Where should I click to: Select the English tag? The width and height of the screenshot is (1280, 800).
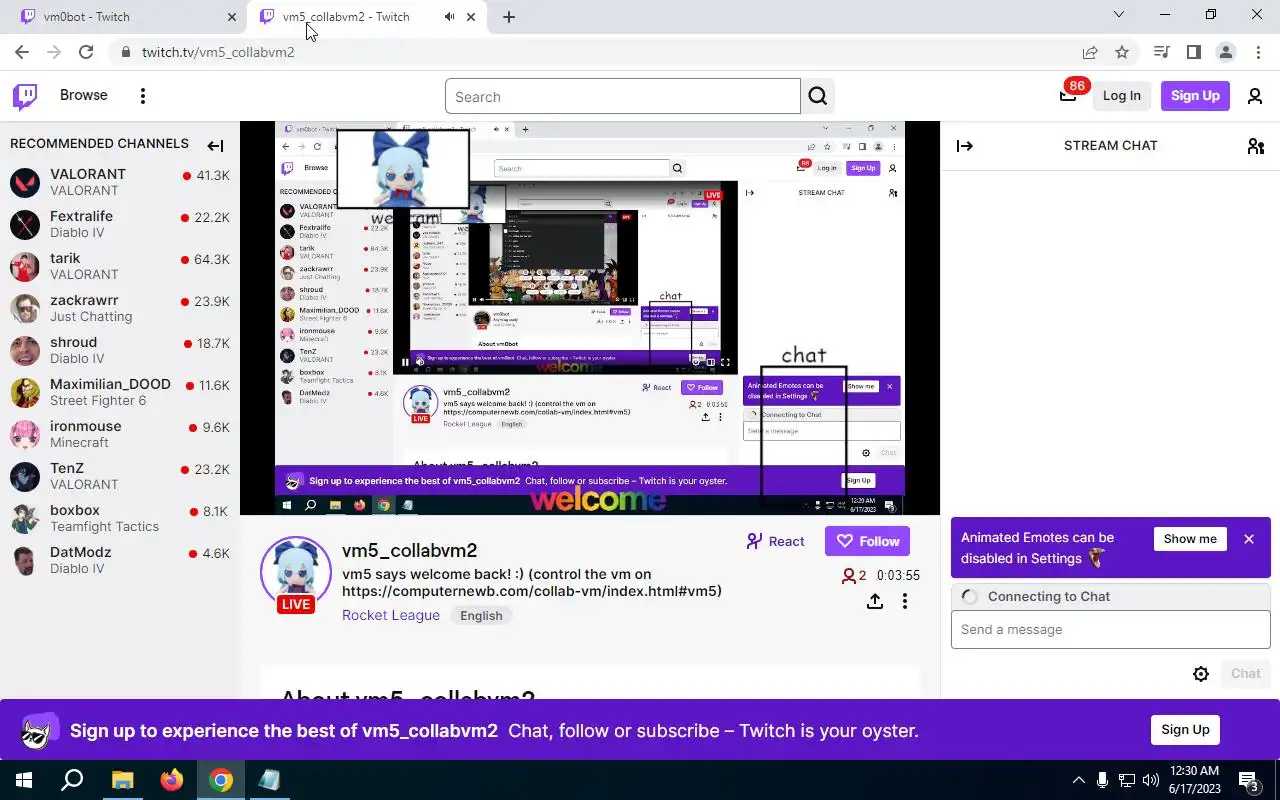481,616
